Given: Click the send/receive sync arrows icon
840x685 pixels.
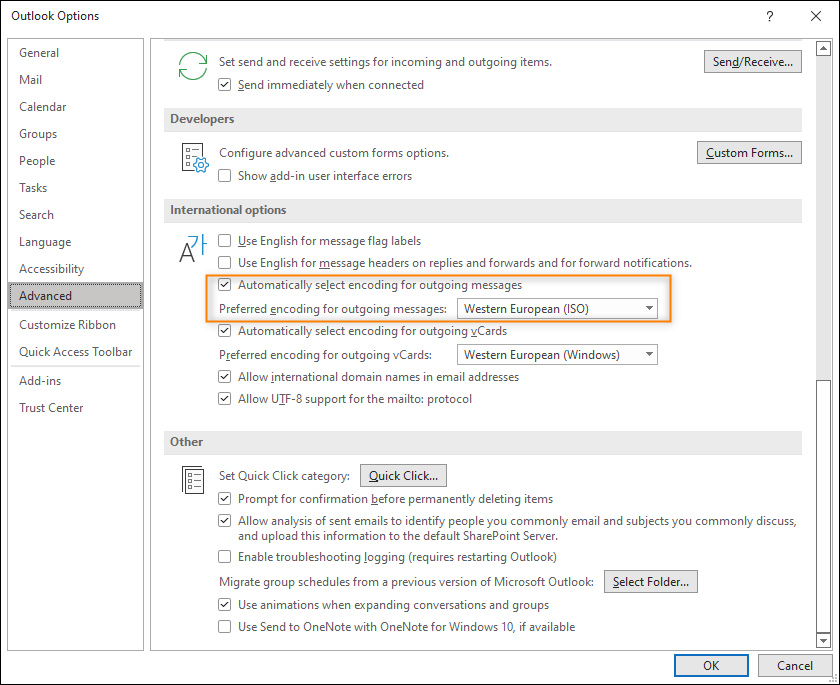Looking at the screenshot, I should (192, 66).
